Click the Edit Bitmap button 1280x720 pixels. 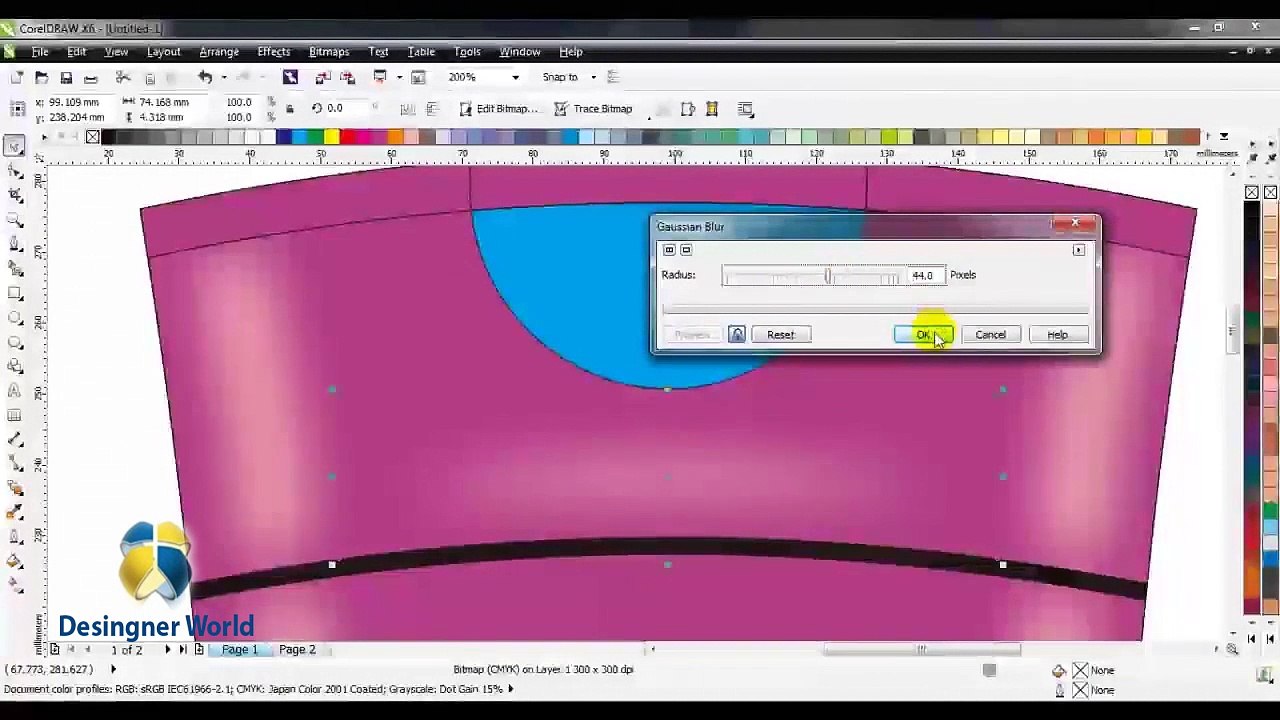(x=498, y=108)
